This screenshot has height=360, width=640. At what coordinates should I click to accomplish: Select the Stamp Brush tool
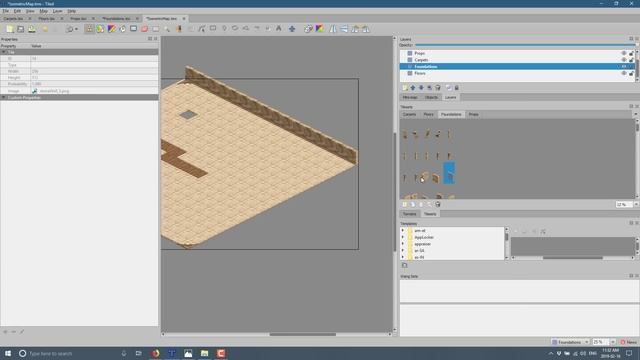click(89, 29)
